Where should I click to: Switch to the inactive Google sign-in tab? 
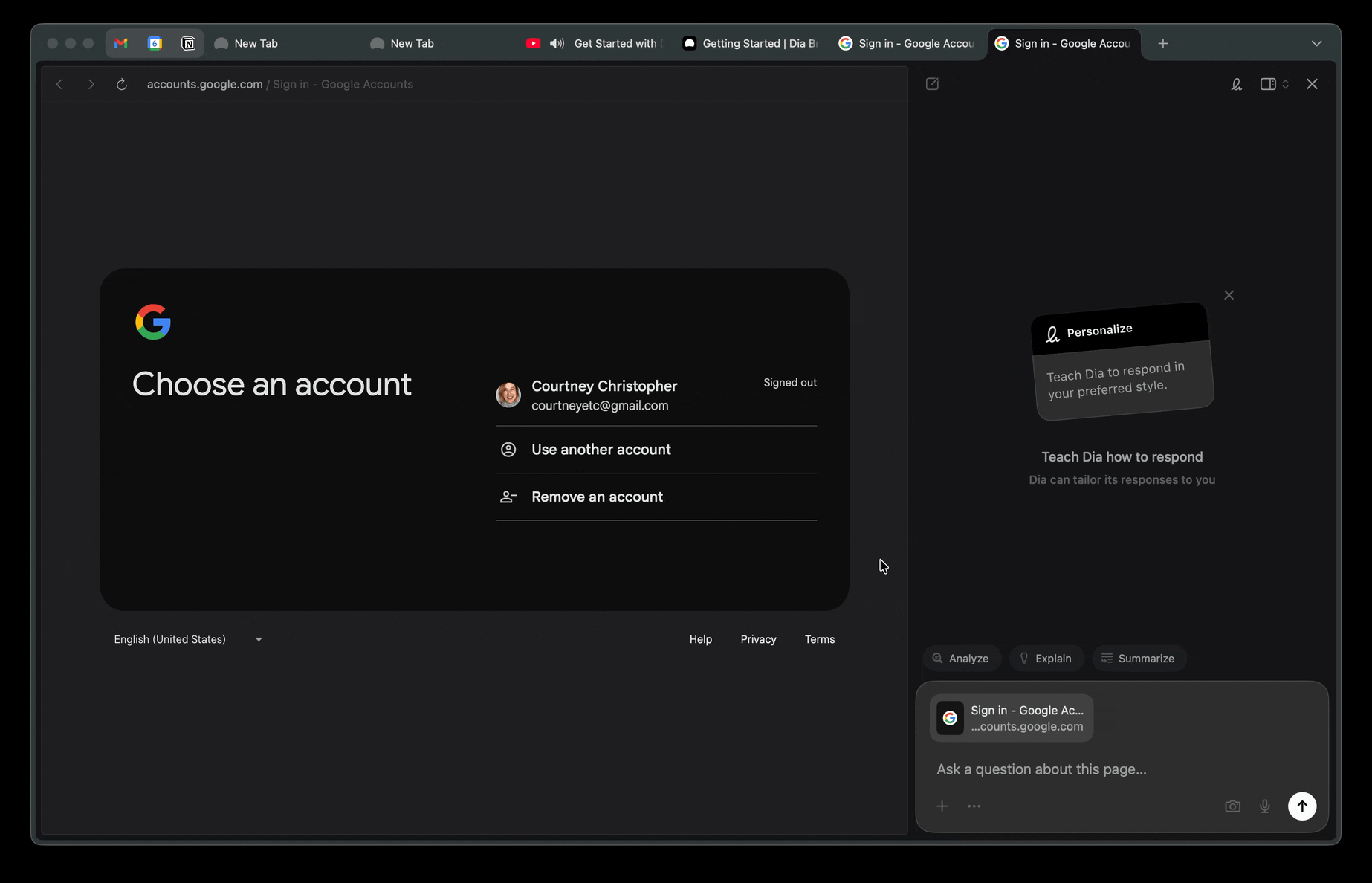pyautogui.click(x=907, y=43)
